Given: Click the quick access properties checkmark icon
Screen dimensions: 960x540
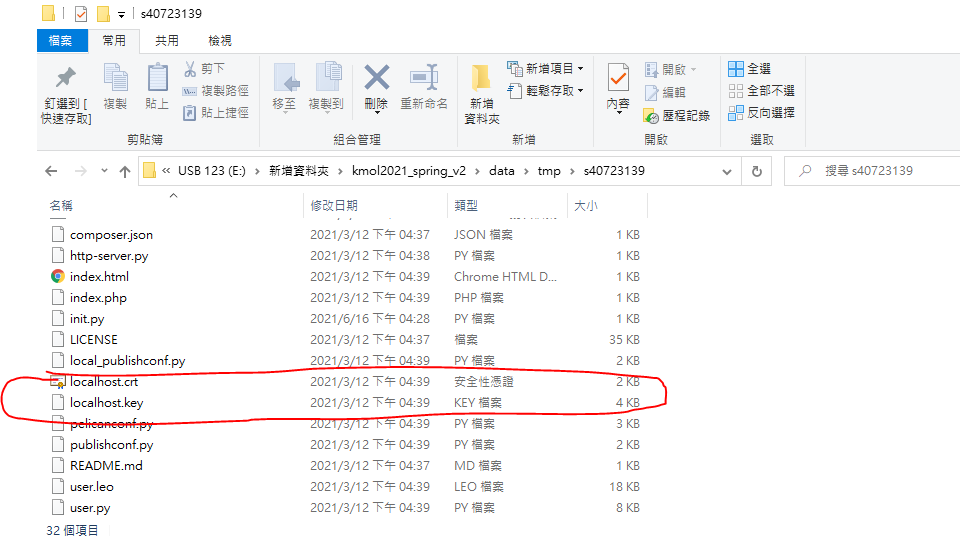Looking at the screenshot, I should 81,13.
